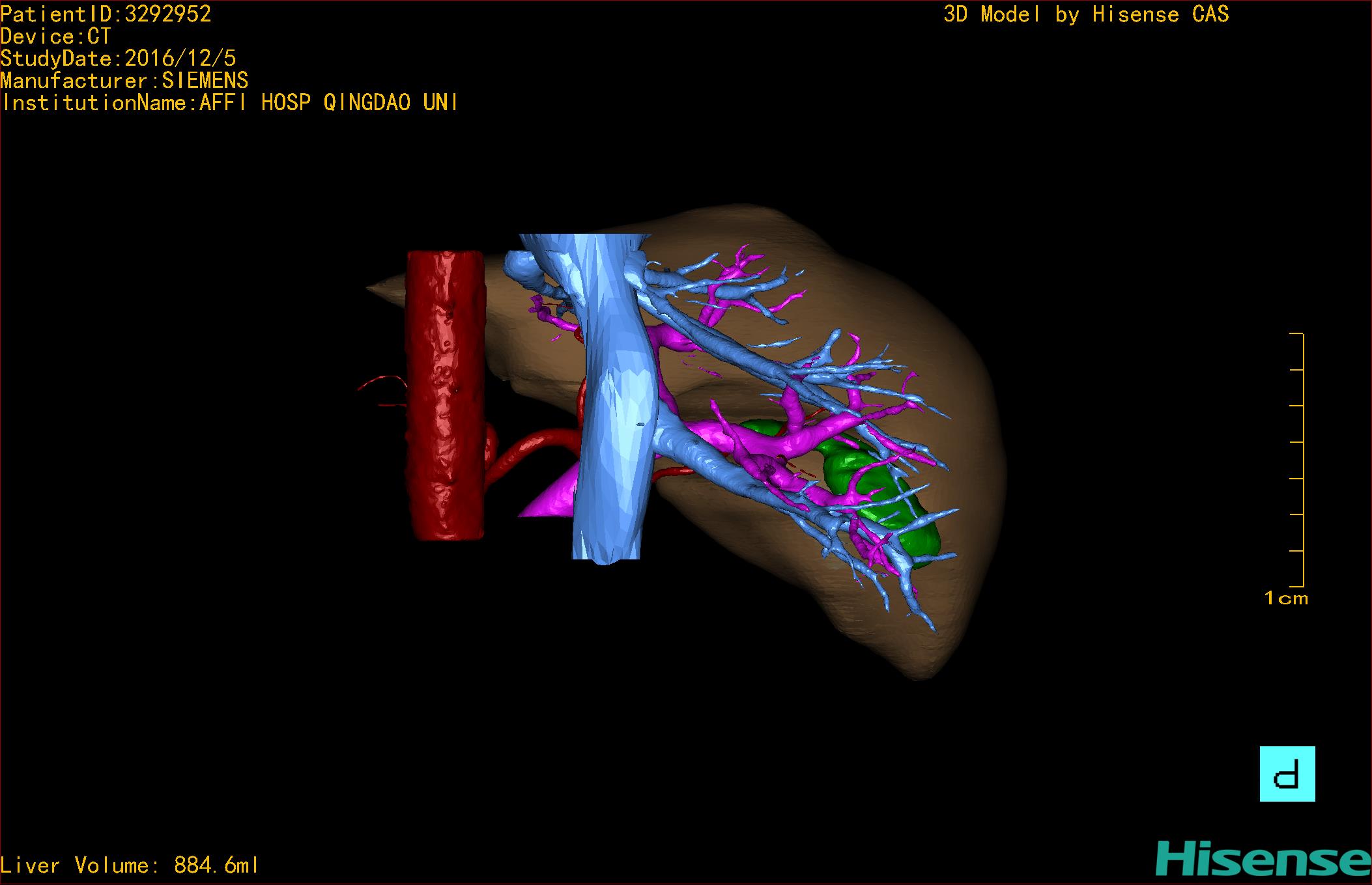Image resolution: width=1372 pixels, height=885 pixels.
Task: Click the pointed left tip of liver
Action: point(378,288)
